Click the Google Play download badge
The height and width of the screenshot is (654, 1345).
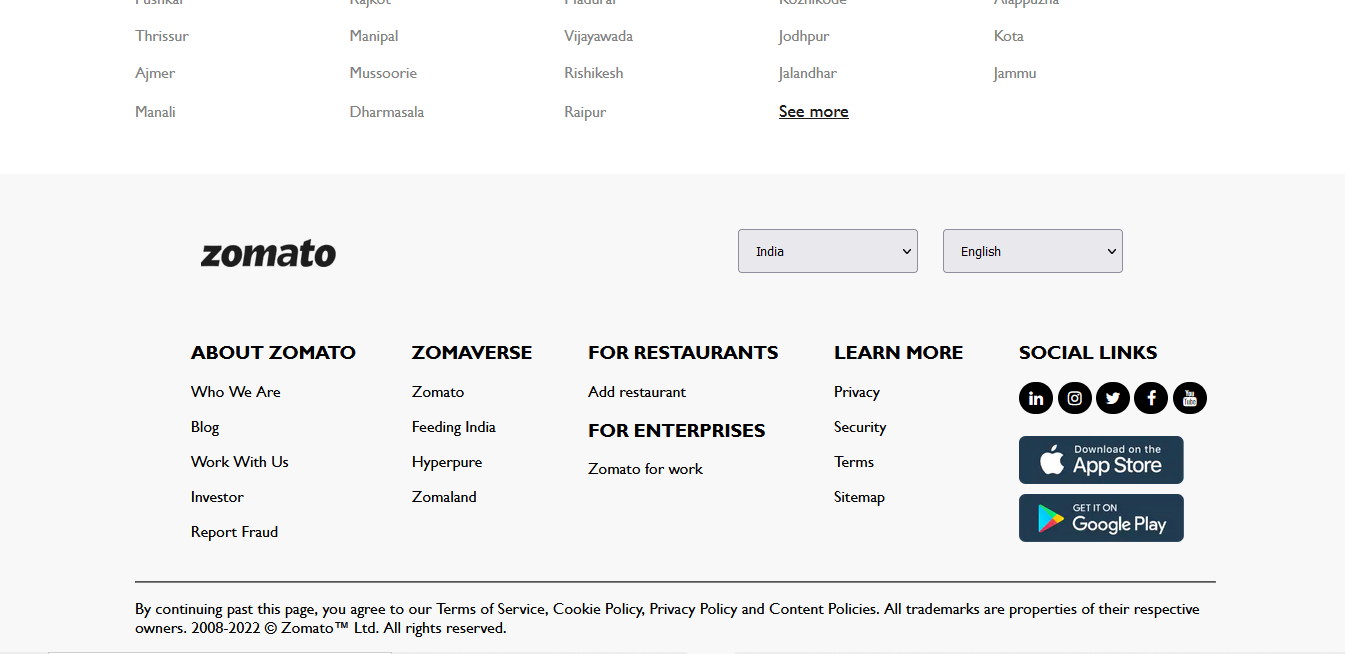point(1101,518)
